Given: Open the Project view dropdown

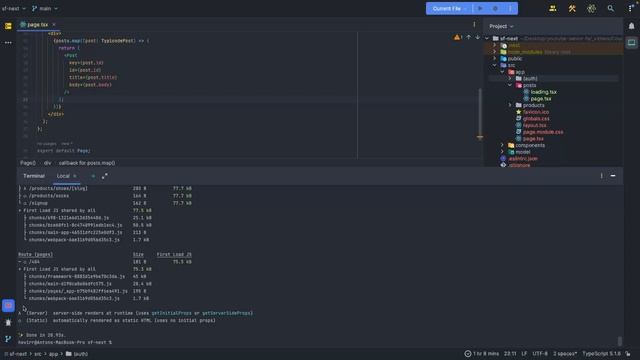Looking at the screenshot, I should coord(502,26).
